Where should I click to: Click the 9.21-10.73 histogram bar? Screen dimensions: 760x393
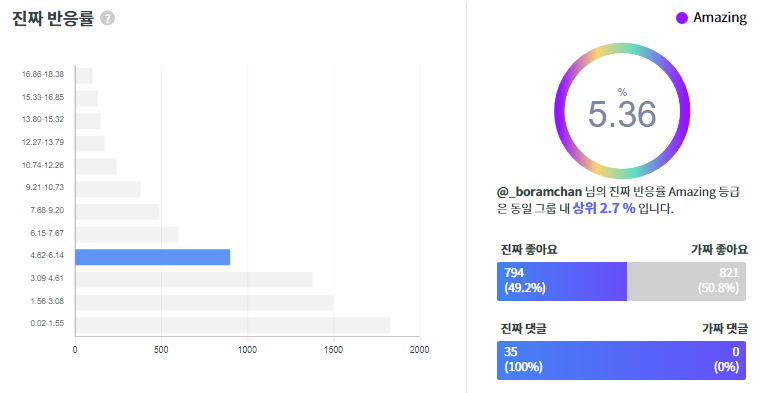coord(108,189)
